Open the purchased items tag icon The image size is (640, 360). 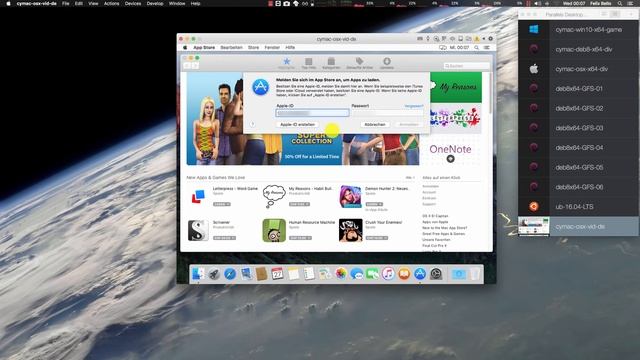point(359,63)
